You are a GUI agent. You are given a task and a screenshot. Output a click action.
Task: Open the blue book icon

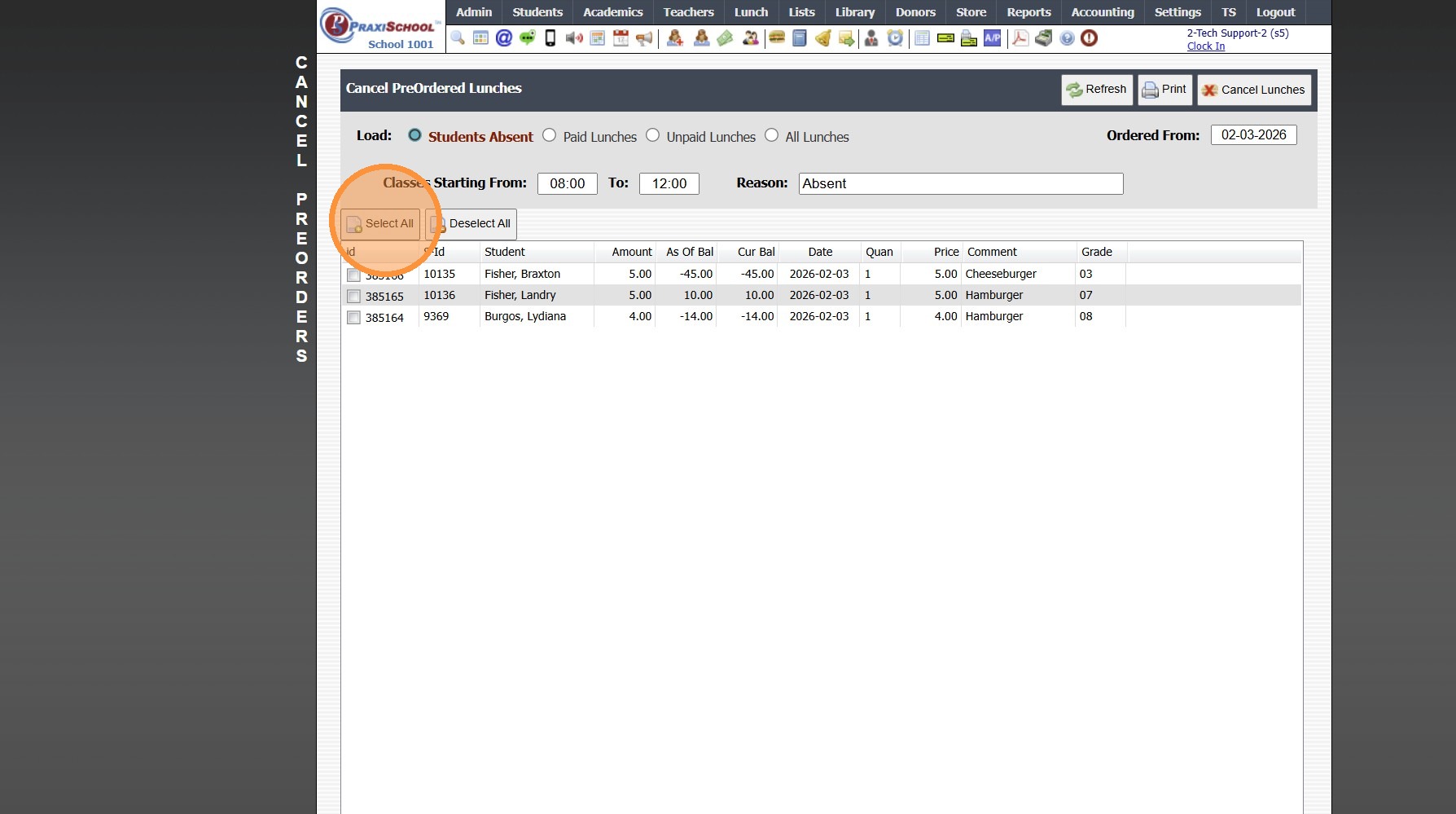click(x=800, y=38)
